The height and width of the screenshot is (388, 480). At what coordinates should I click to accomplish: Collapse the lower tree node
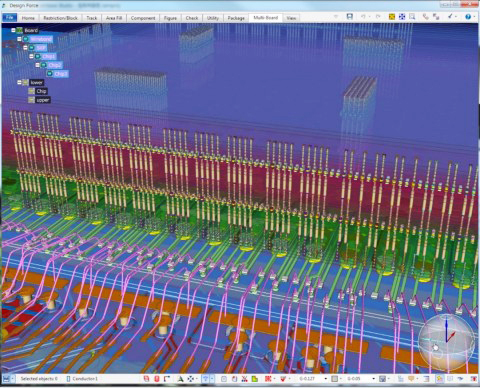pyautogui.click(x=19, y=82)
